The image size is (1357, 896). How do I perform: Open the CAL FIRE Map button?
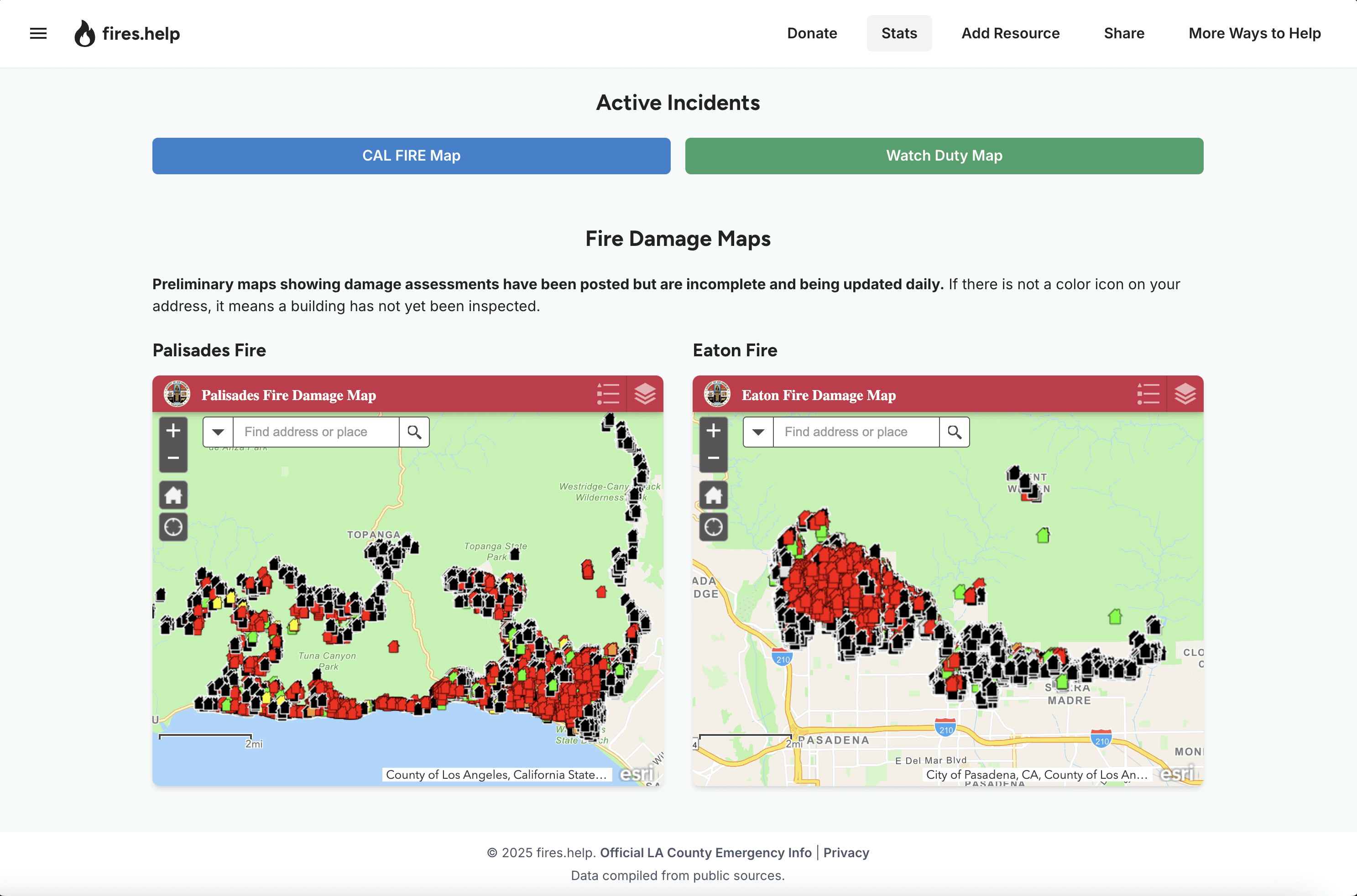click(x=412, y=156)
